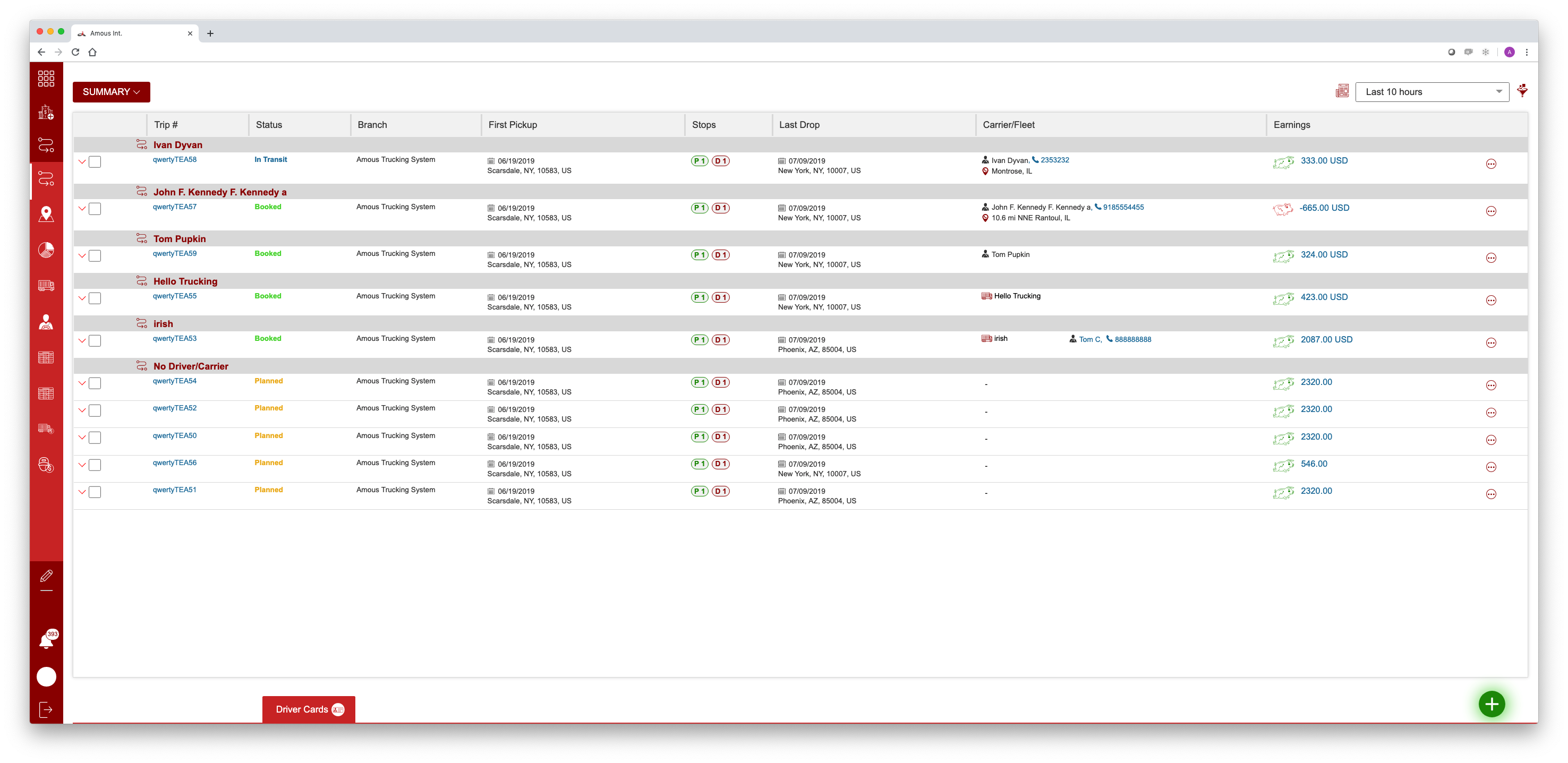Sort by the Earnings column header
Viewport: 1568px width, 763px height.
coord(1292,125)
